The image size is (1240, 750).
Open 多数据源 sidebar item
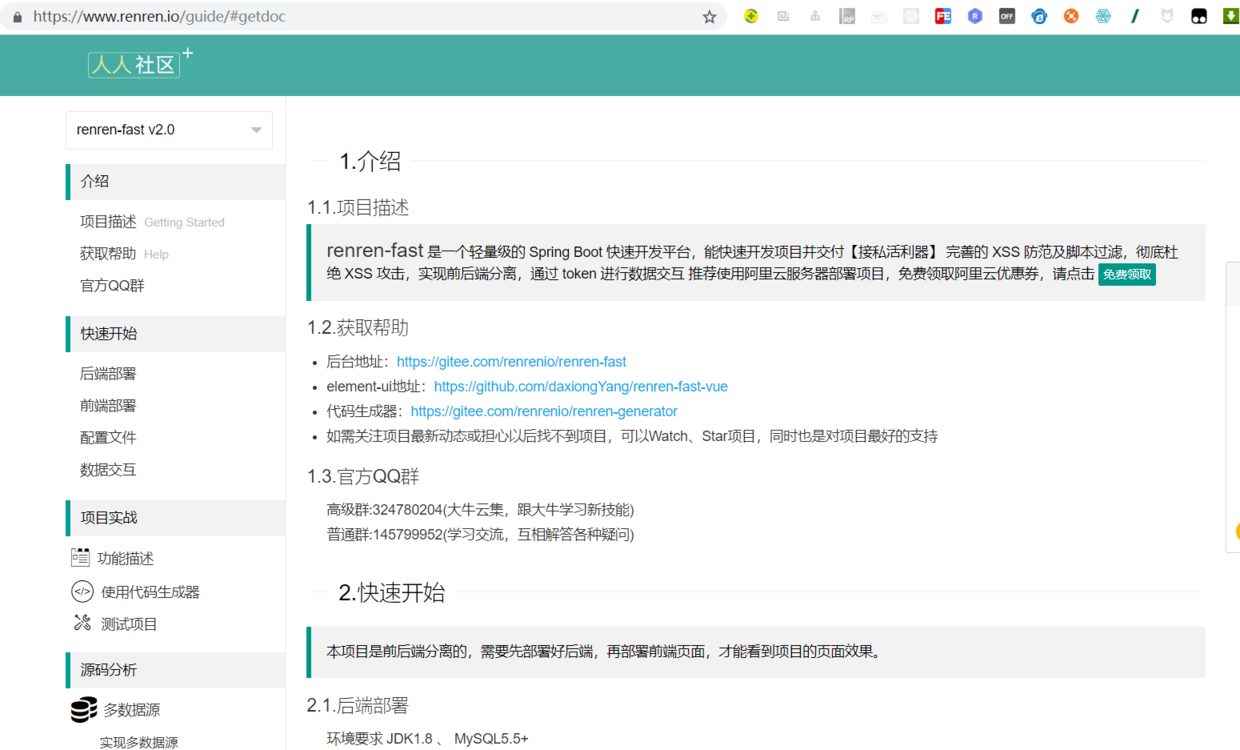(x=131, y=710)
